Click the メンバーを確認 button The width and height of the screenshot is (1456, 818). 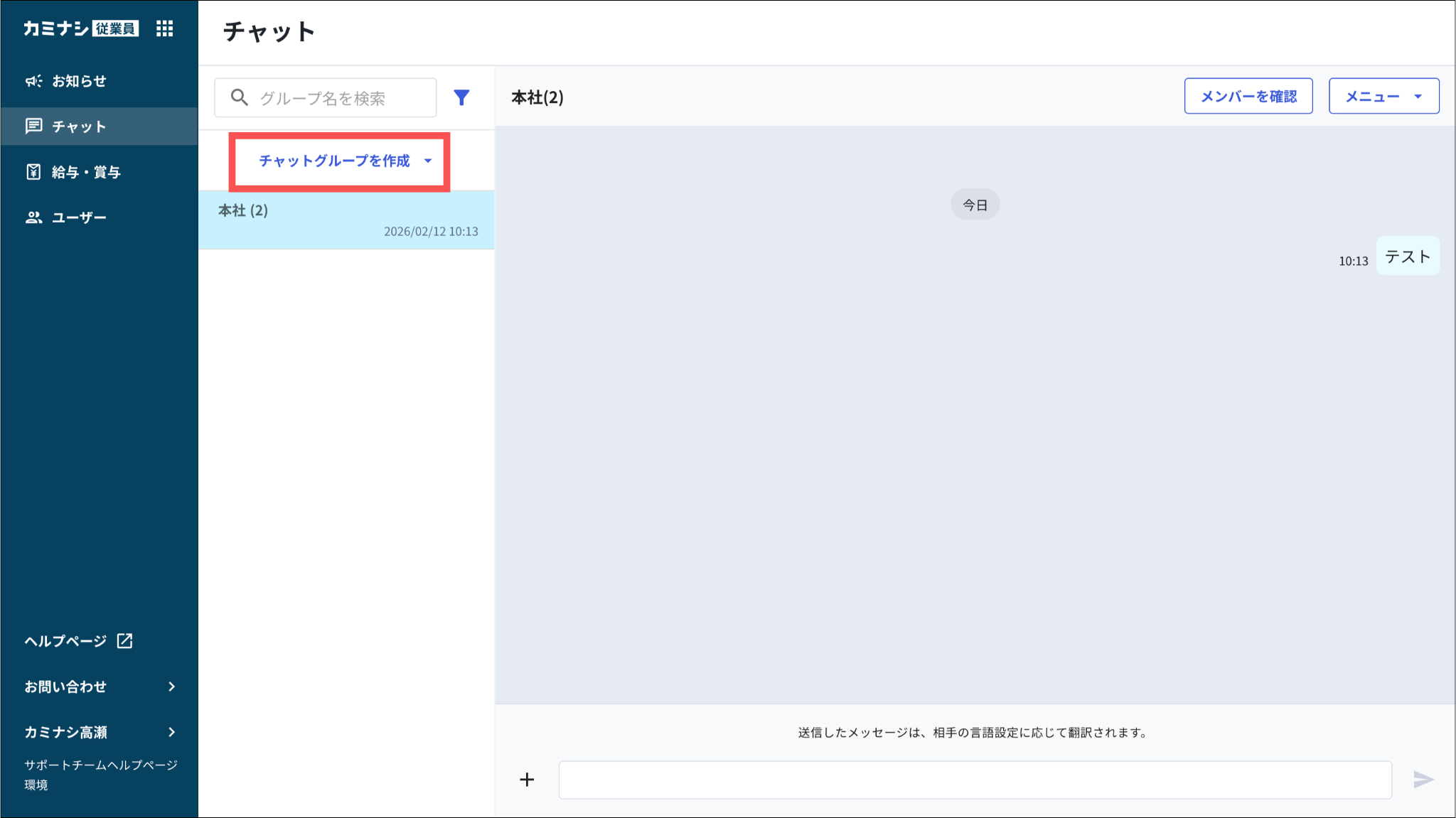[x=1248, y=97]
